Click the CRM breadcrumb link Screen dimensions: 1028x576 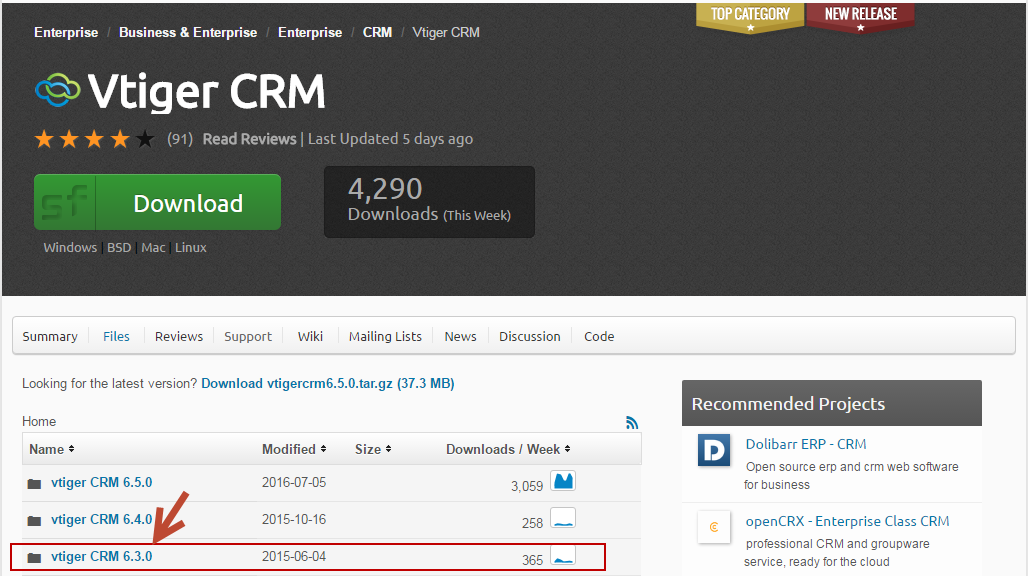point(378,32)
